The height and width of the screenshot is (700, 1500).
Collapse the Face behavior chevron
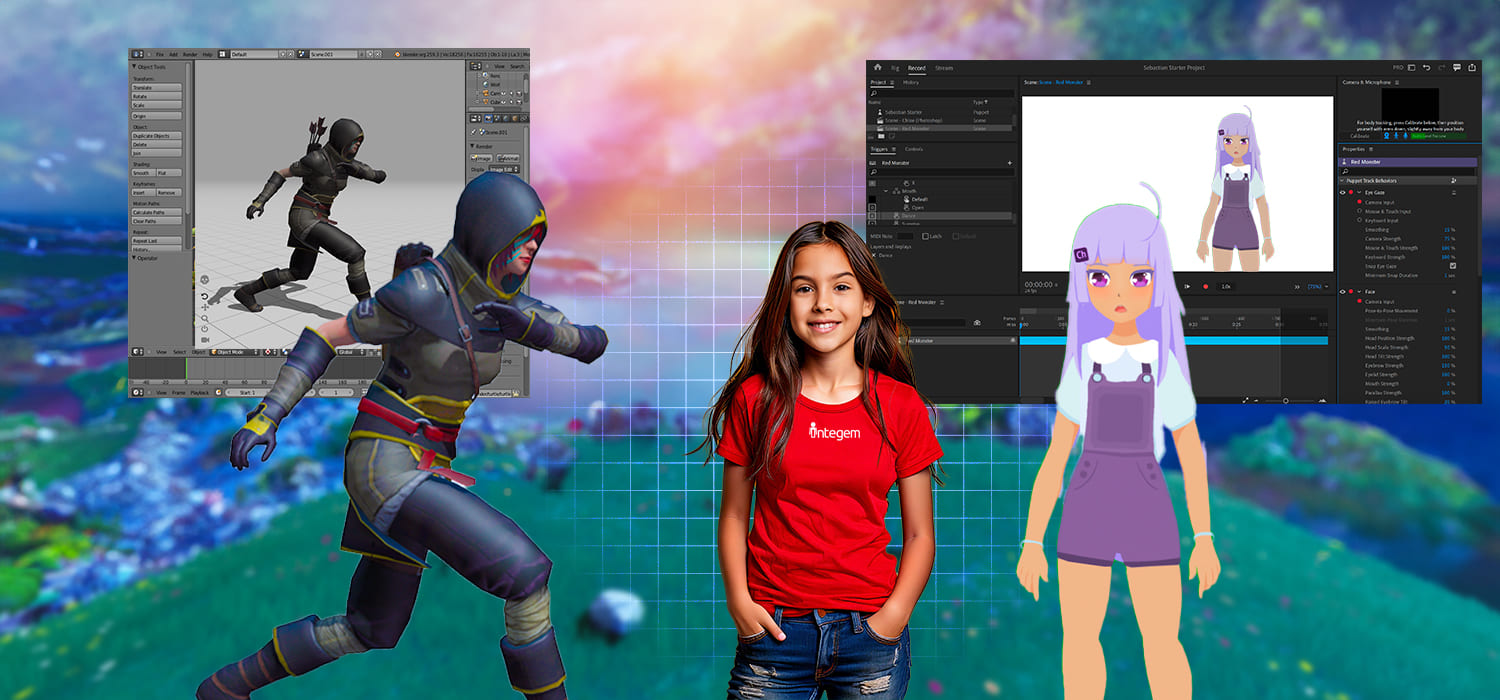1359,292
